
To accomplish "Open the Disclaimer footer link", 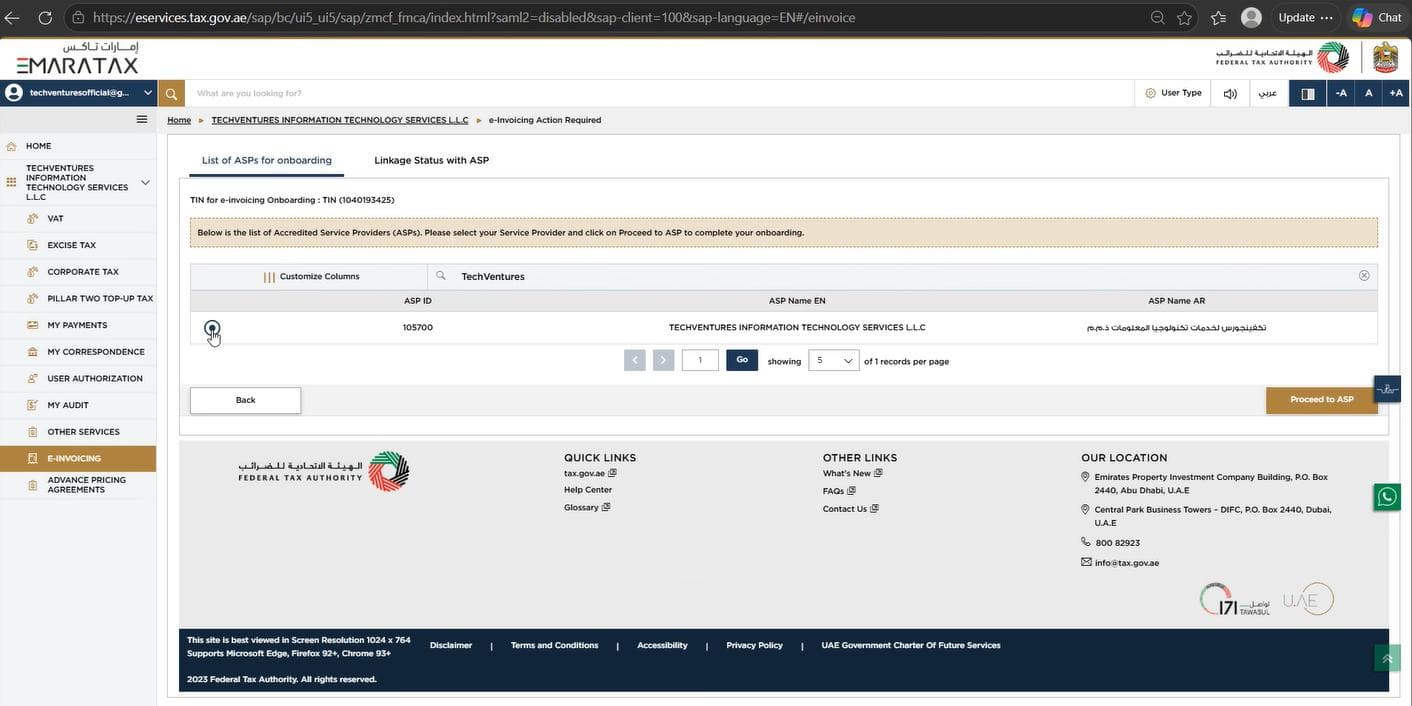I will (x=451, y=646).
